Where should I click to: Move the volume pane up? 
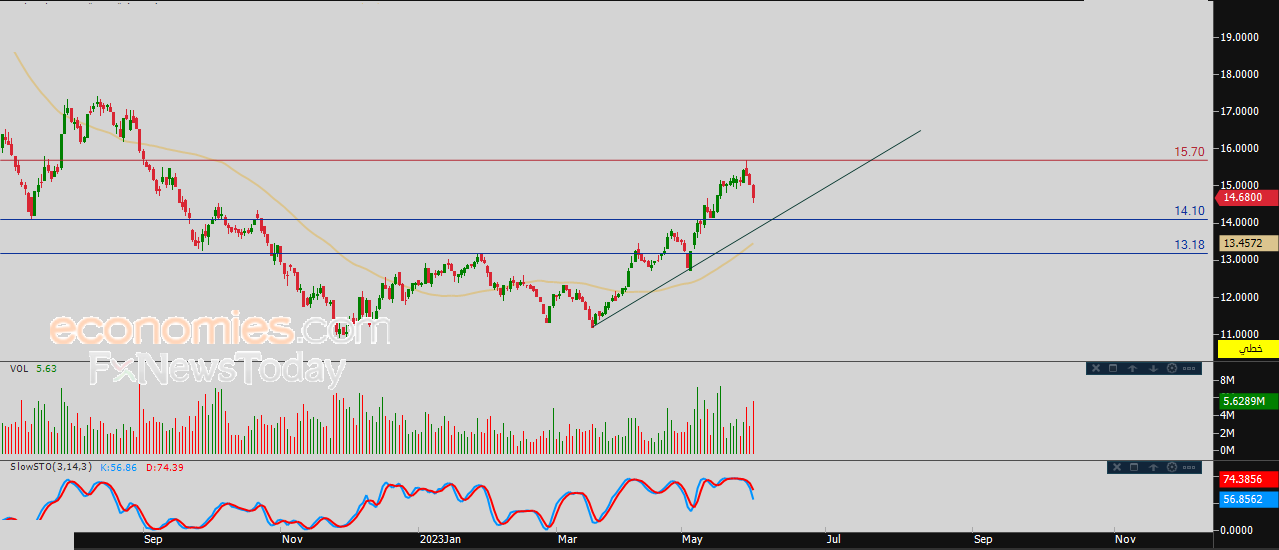(x=1133, y=368)
